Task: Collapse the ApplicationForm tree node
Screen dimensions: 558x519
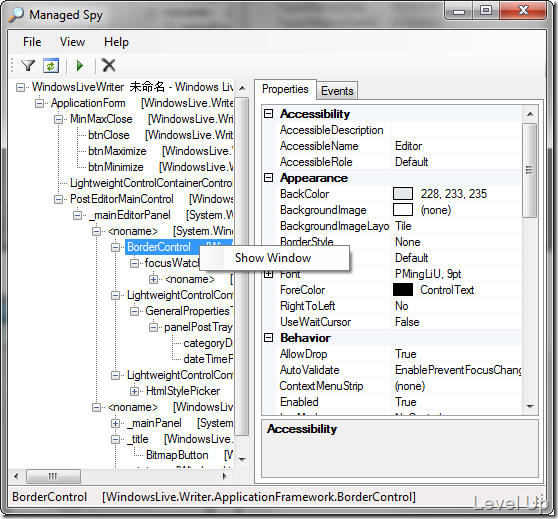Action: pyautogui.click(x=40, y=103)
